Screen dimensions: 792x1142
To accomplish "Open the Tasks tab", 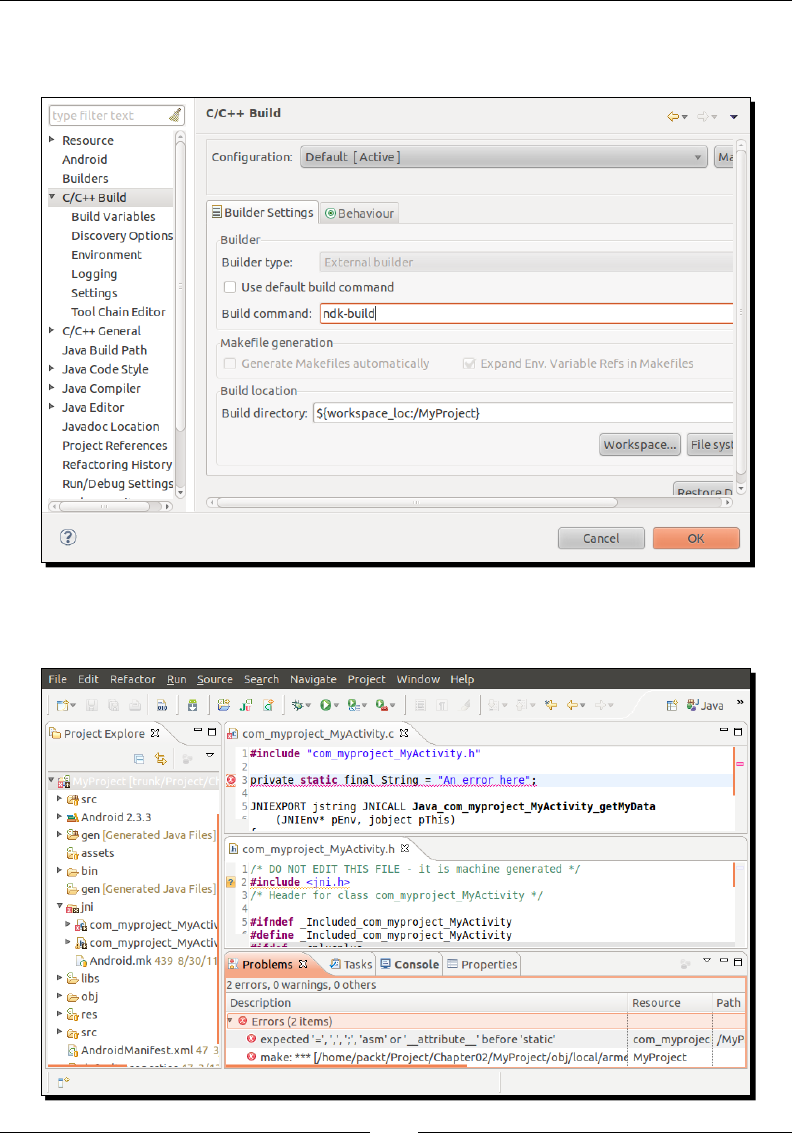I will pos(350,964).
